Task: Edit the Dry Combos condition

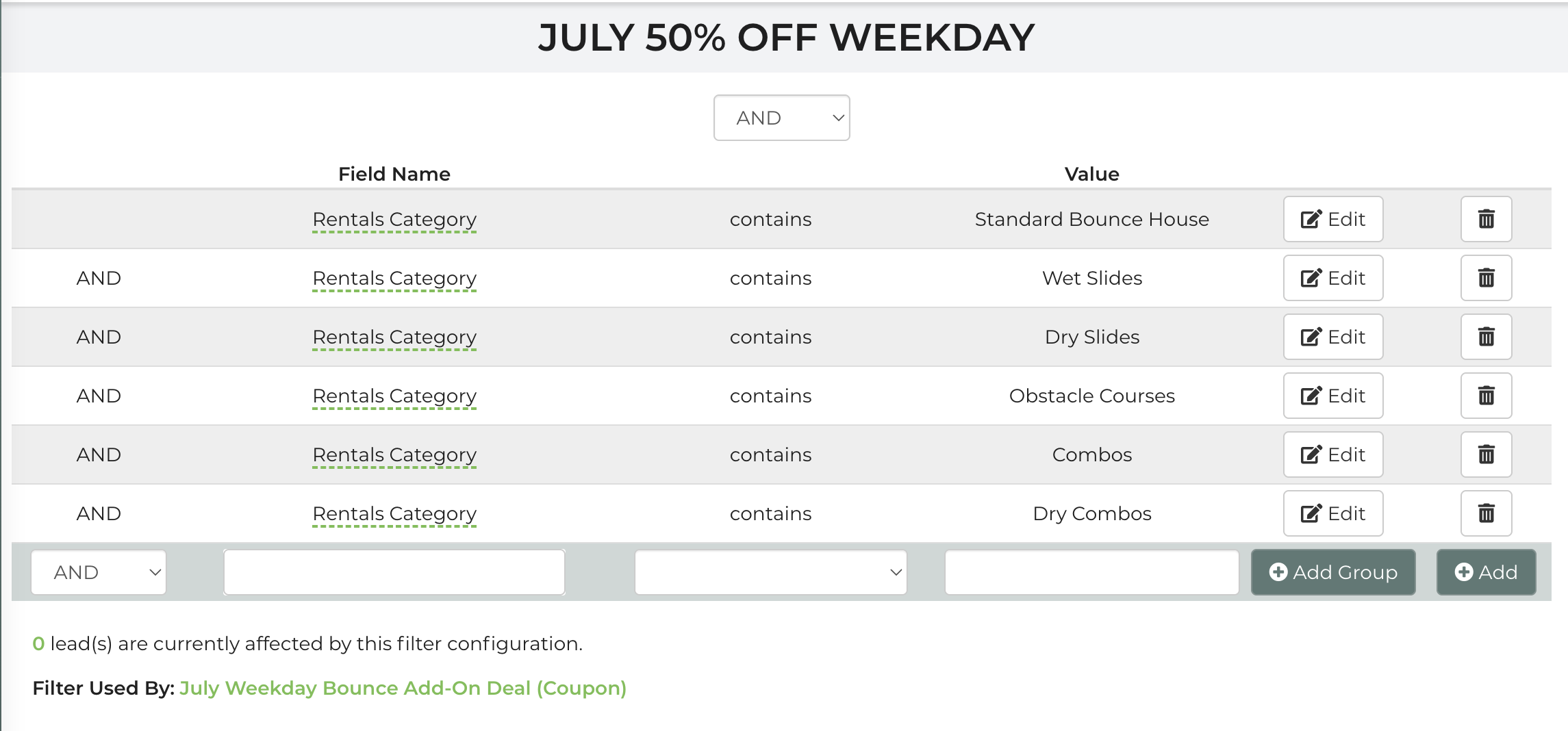Action: (1333, 513)
